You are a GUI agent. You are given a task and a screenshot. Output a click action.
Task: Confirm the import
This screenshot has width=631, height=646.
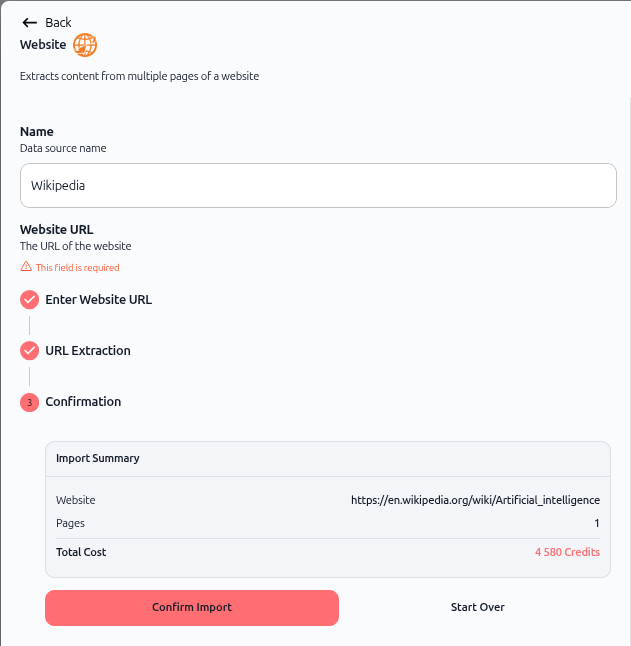[192, 608]
